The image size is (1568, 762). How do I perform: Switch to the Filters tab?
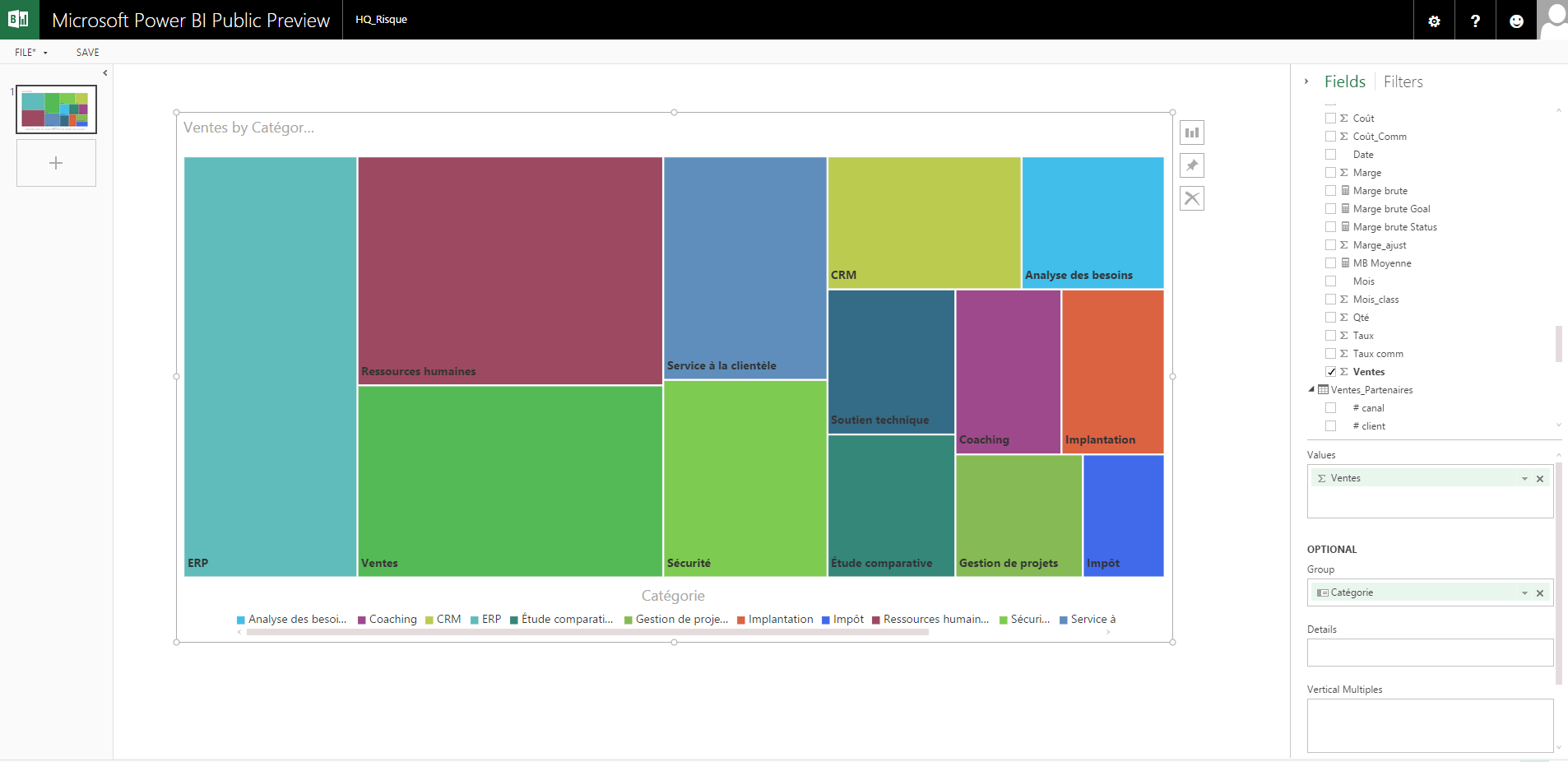pyautogui.click(x=1403, y=81)
